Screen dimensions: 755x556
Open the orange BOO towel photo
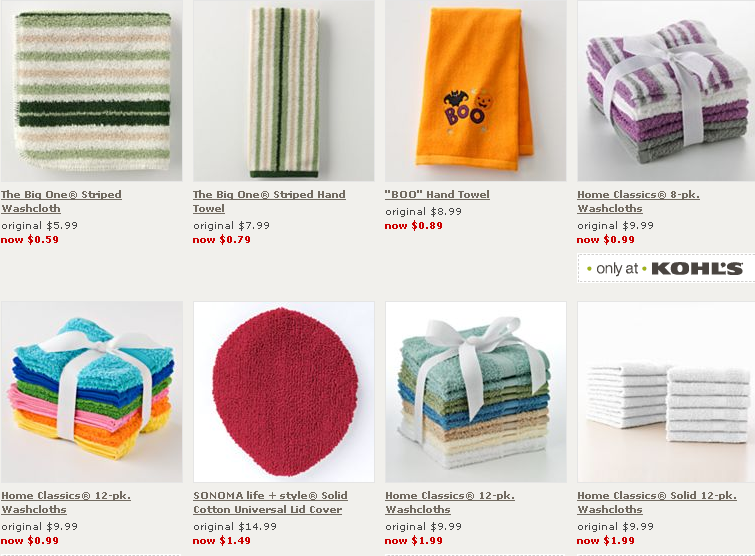coord(476,91)
